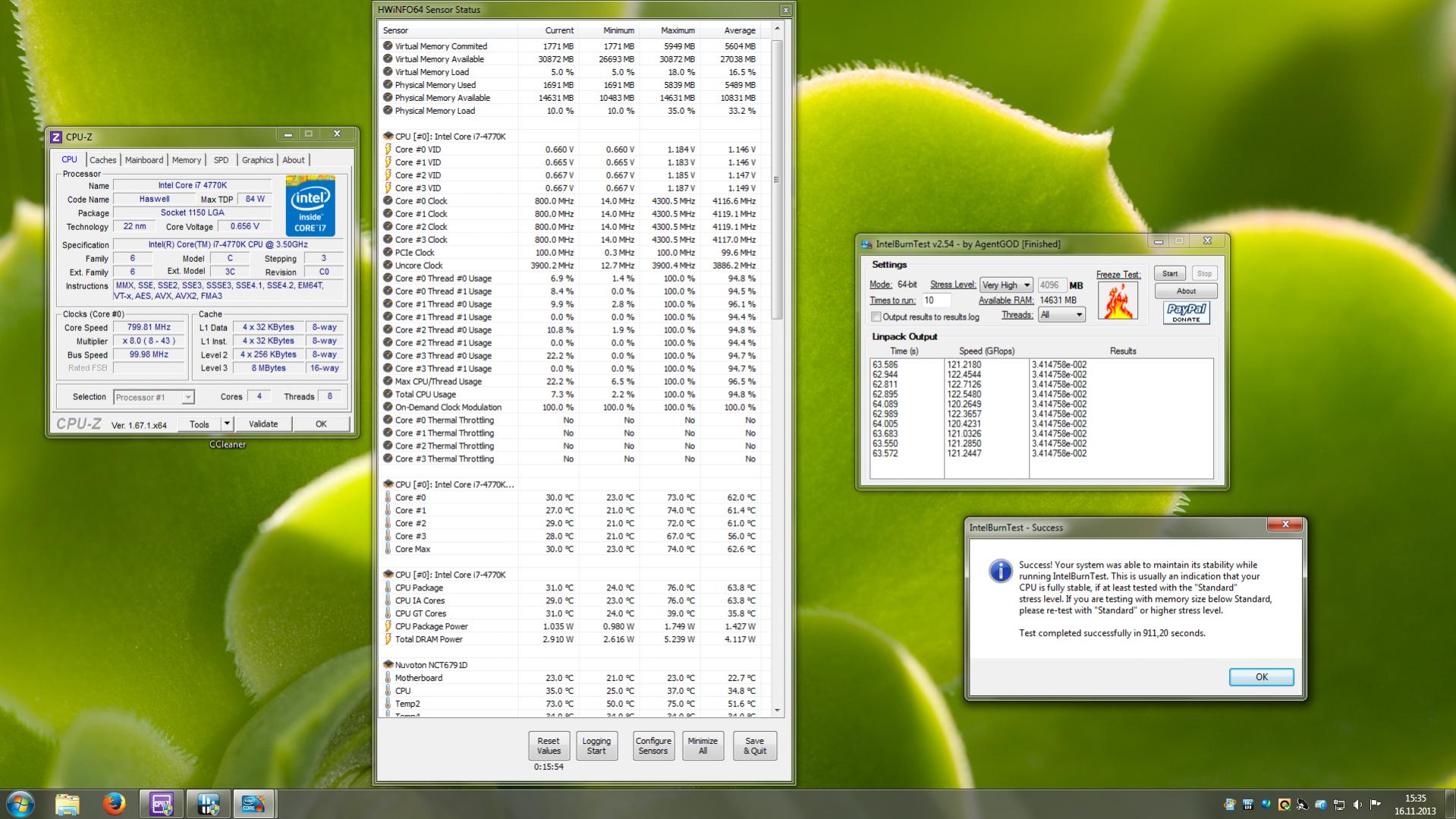The image size is (1456, 819).
Task: Click Save & Quit in HWiNFO64
Action: tap(755, 746)
